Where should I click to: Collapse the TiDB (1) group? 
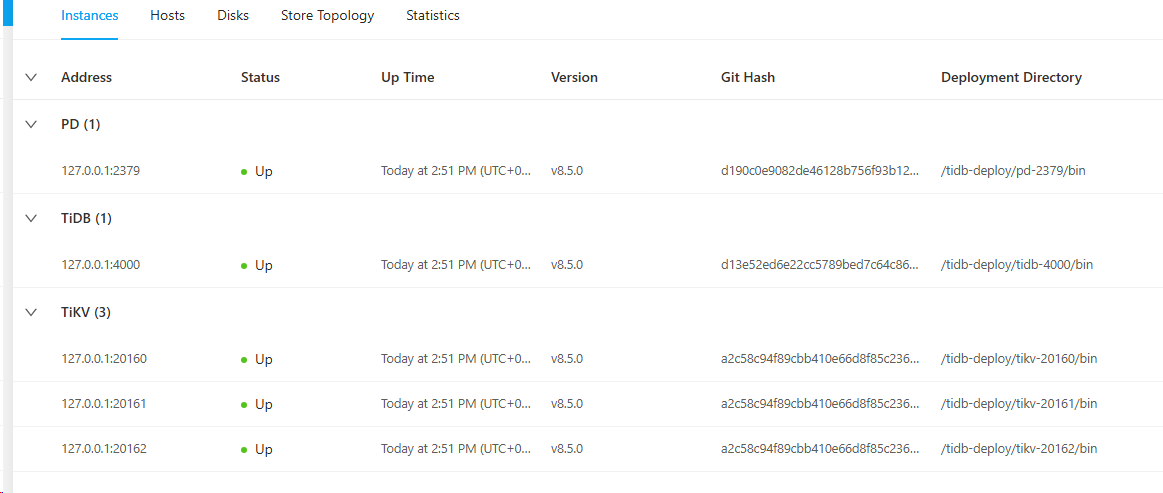pos(31,218)
